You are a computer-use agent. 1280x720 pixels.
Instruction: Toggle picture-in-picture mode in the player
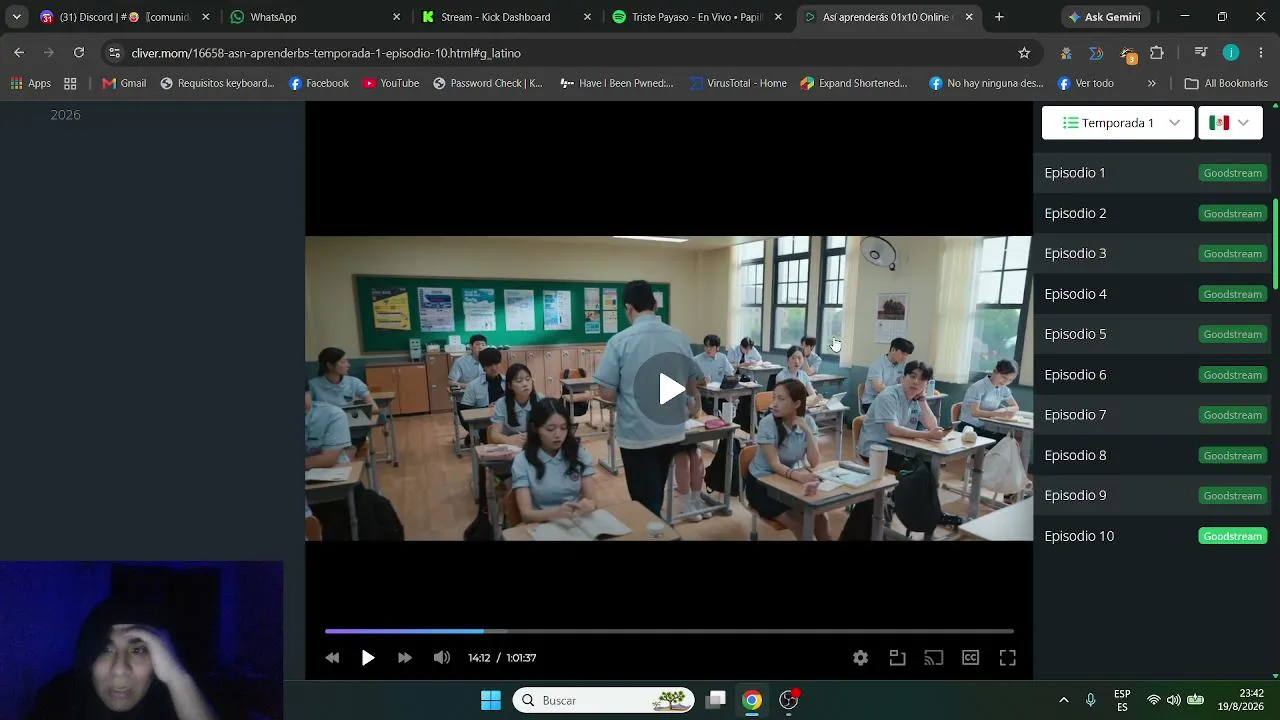[897, 658]
